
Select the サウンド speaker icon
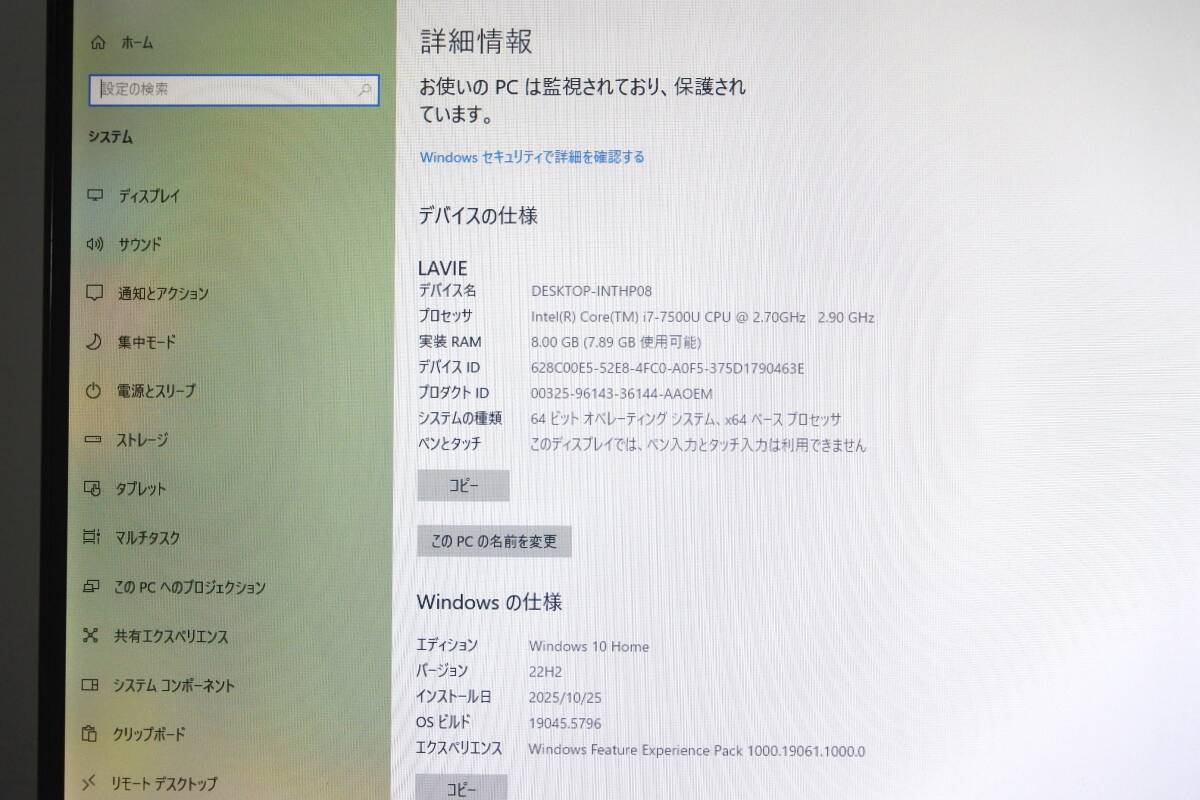click(95, 244)
